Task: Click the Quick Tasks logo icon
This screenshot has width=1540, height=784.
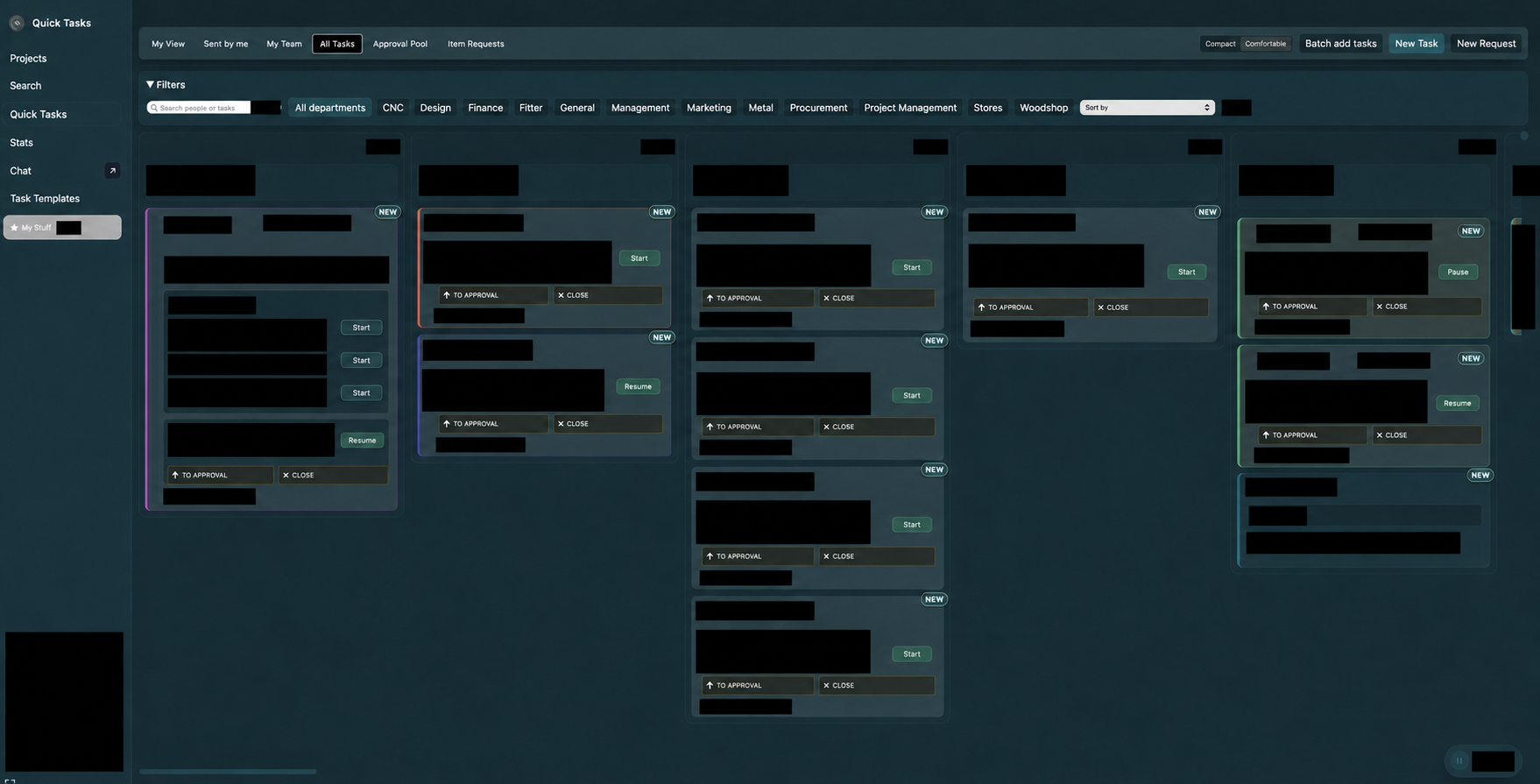Action: pos(17,23)
